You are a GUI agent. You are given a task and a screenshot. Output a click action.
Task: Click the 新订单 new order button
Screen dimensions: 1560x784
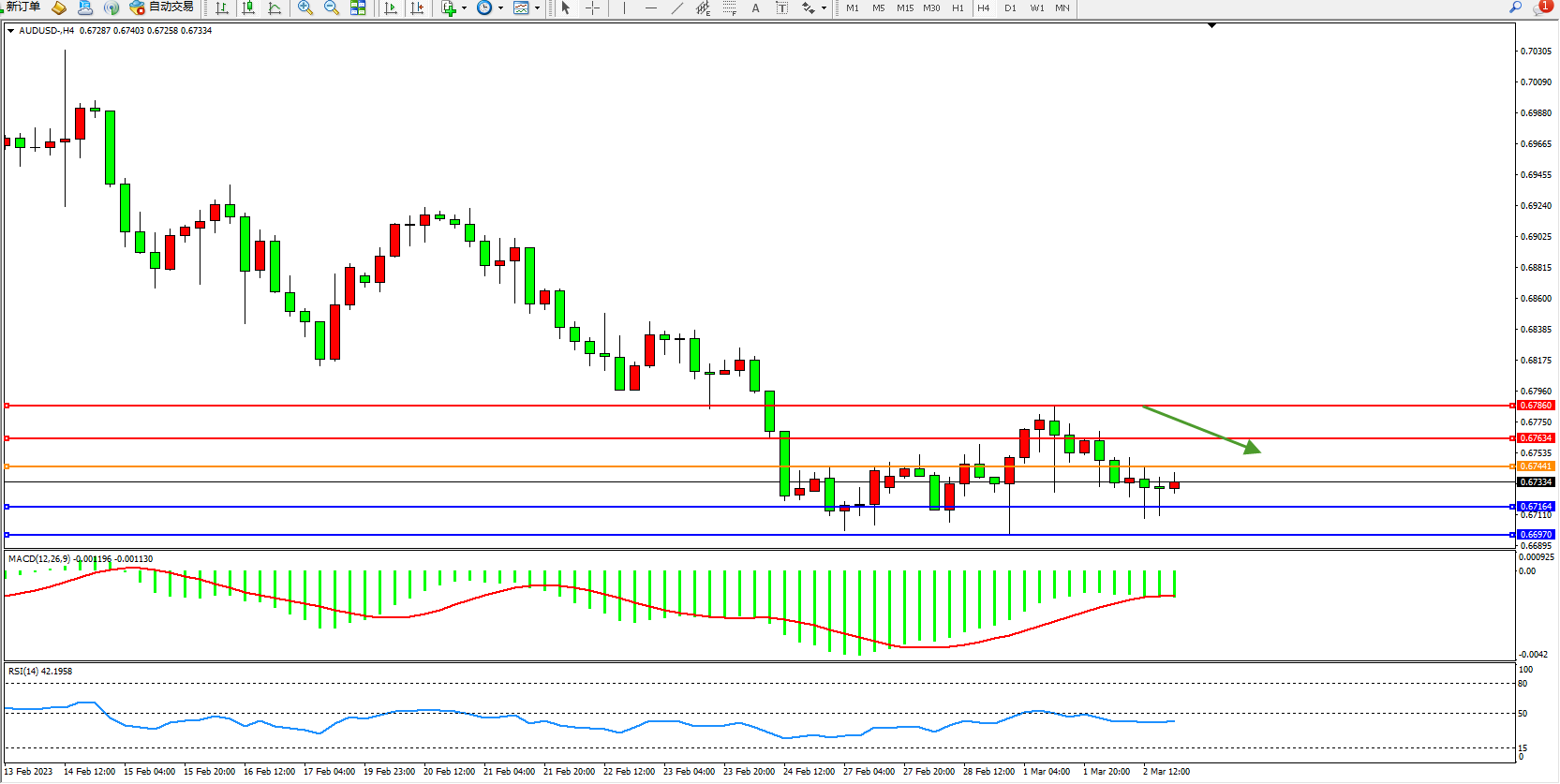pyautogui.click(x=22, y=7)
